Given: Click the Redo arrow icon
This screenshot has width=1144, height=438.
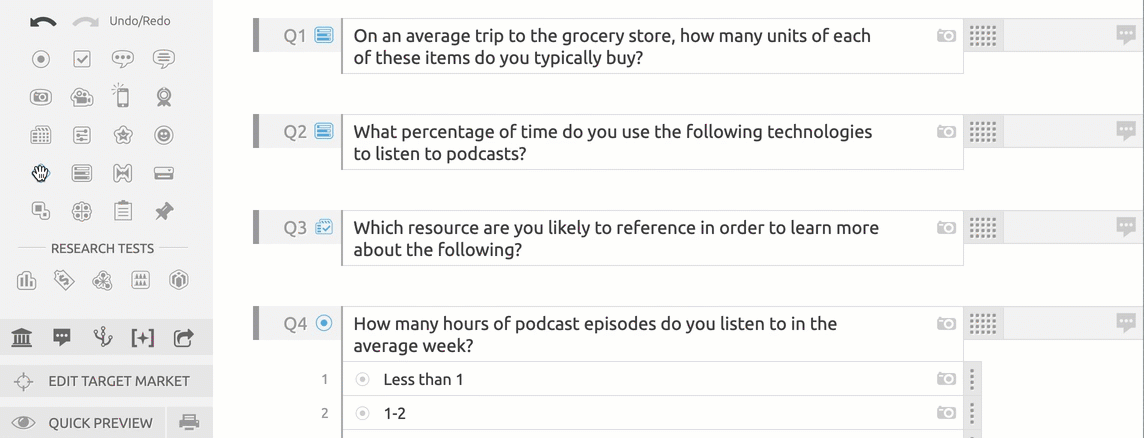Looking at the screenshot, I should click(85, 22).
